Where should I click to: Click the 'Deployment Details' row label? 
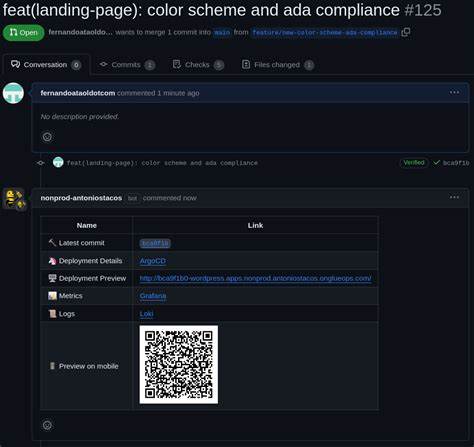[x=90, y=261]
